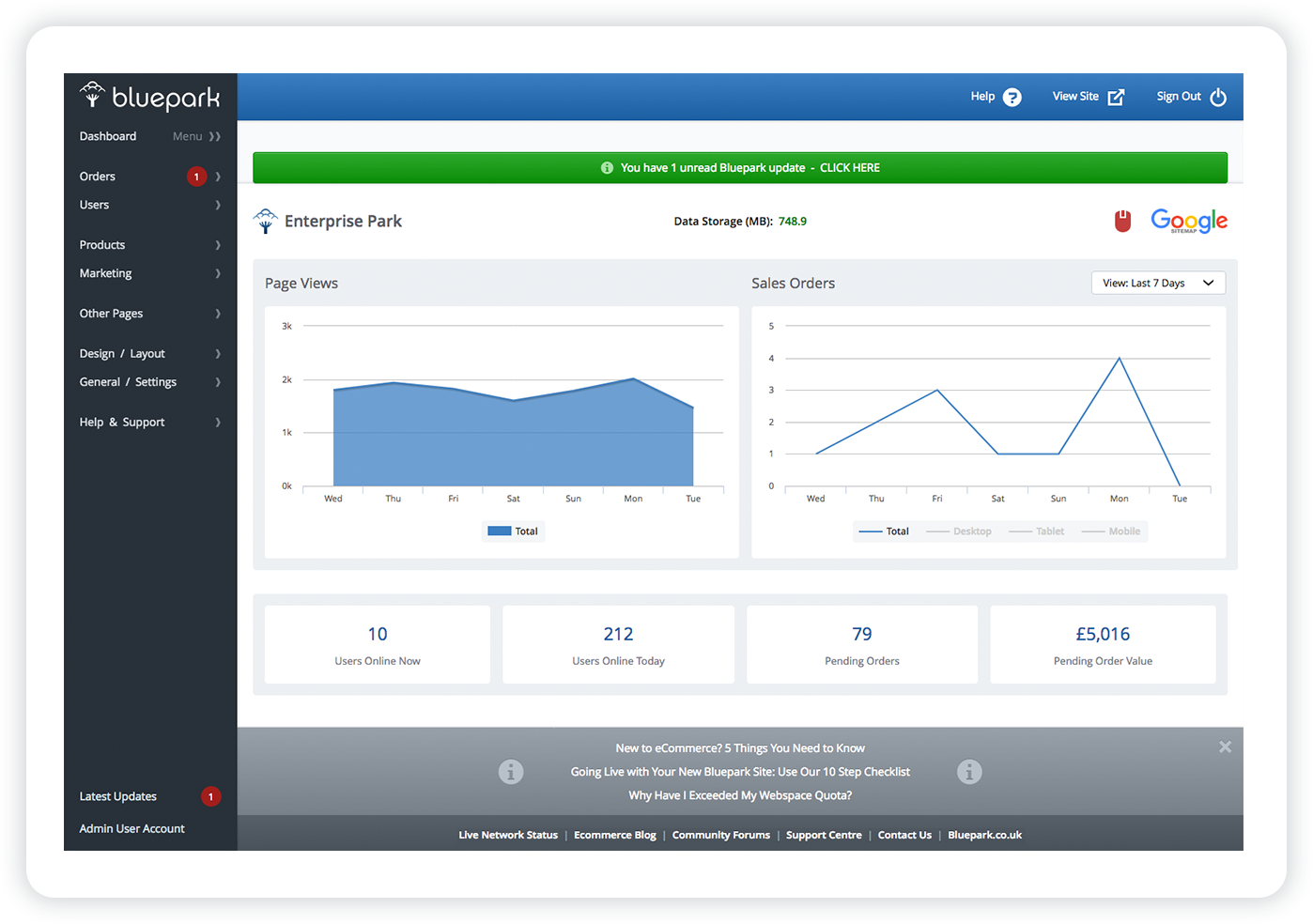Click the Mon peak on Sales Orders chart
The image size is (1313, 924).
click(1119, 358)
